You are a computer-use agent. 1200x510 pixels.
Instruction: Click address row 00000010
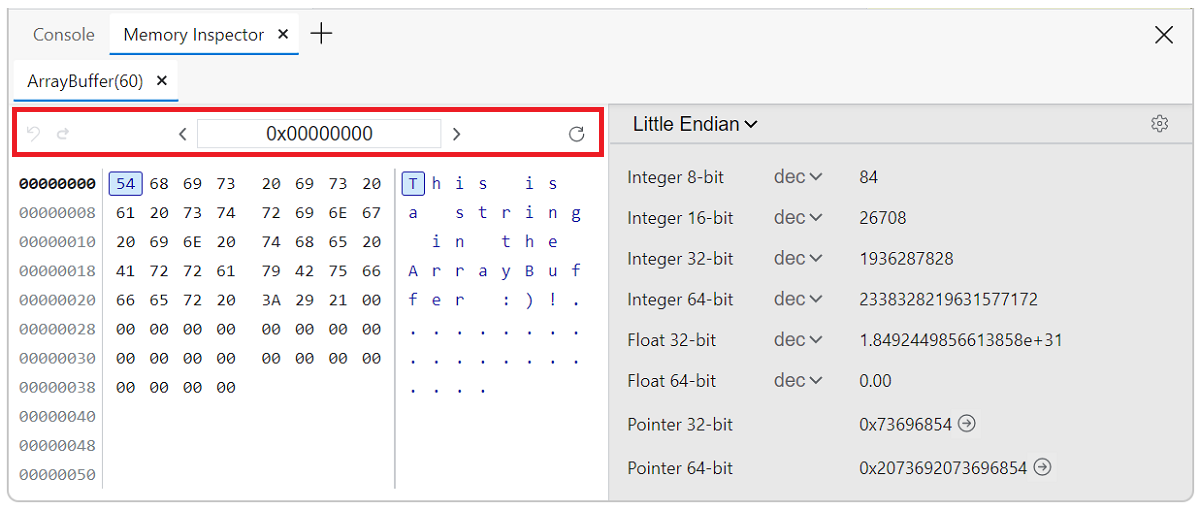pos(57,242)
